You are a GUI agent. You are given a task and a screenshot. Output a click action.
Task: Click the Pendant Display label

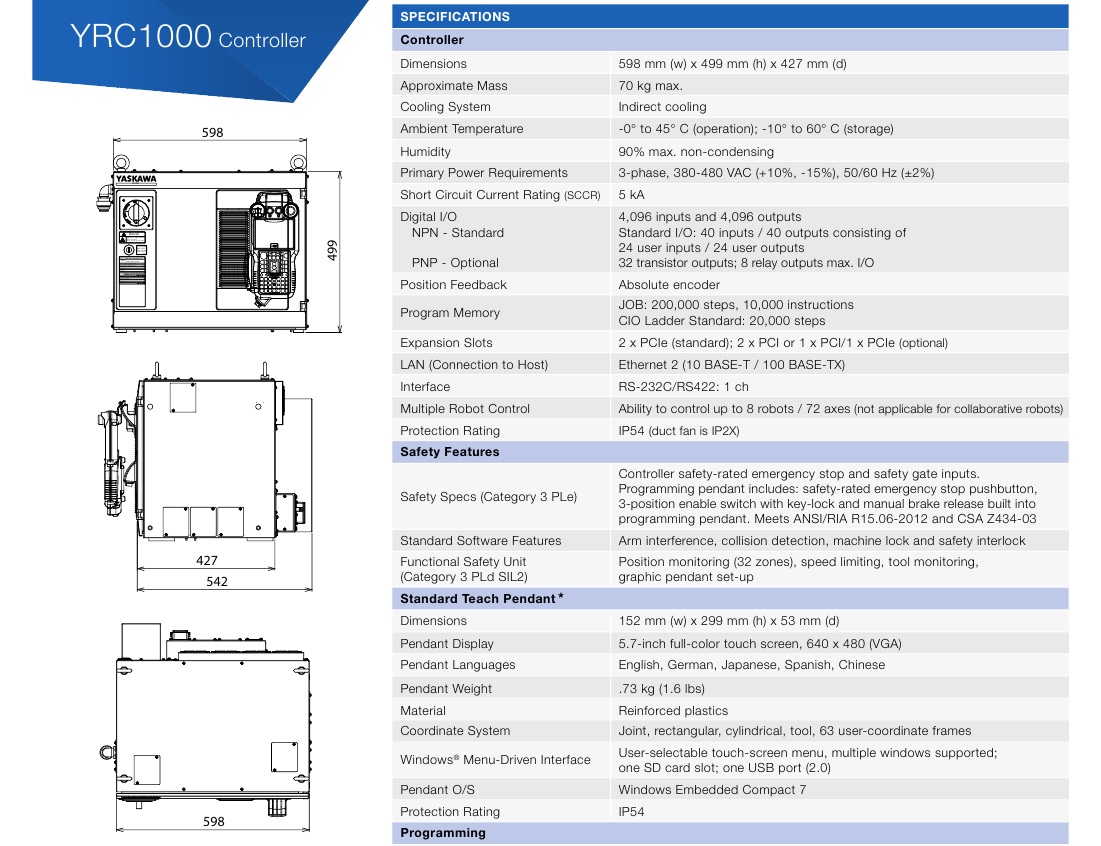(447, 644)
